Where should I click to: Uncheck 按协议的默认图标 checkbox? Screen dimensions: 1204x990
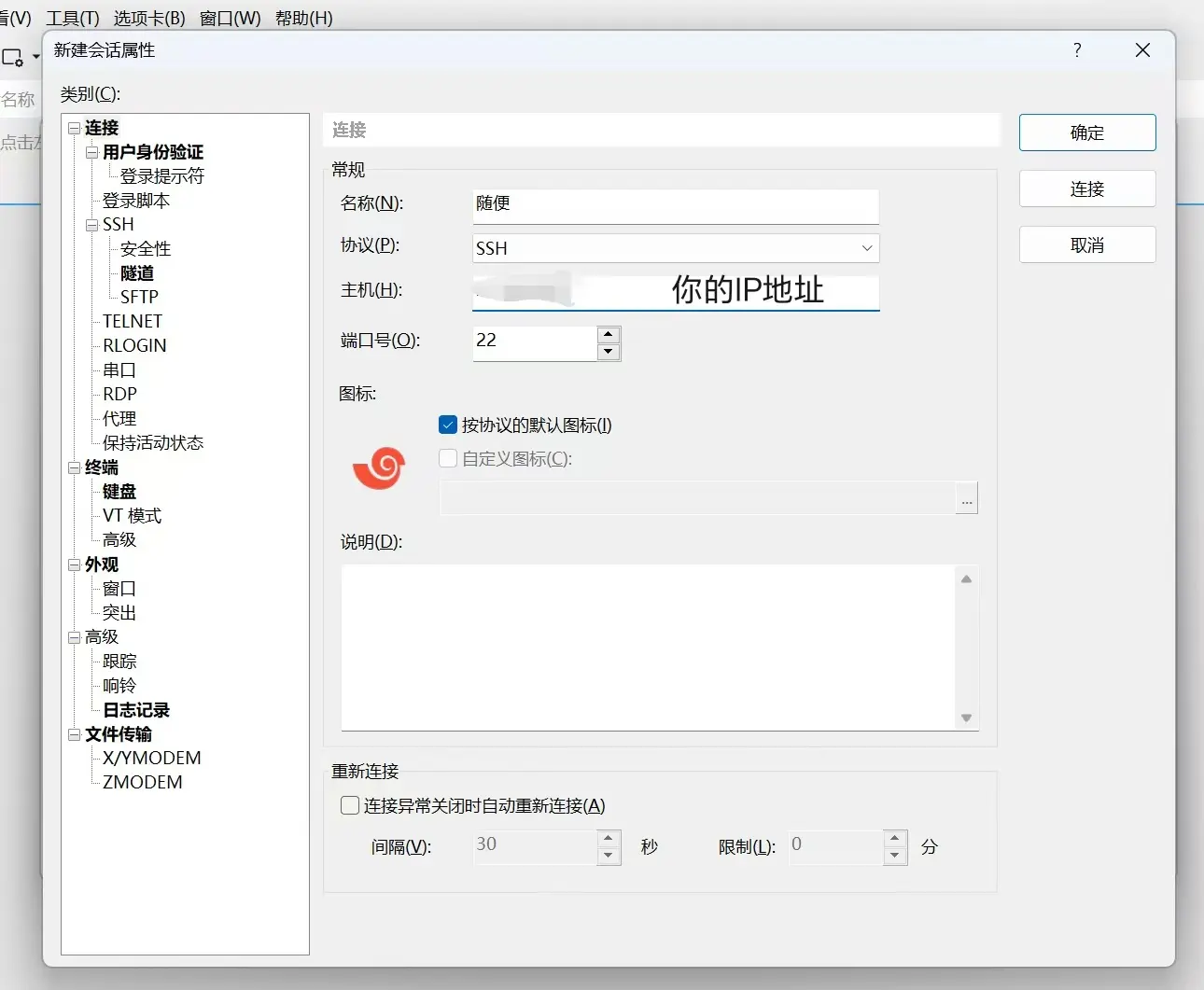point(447,425)
